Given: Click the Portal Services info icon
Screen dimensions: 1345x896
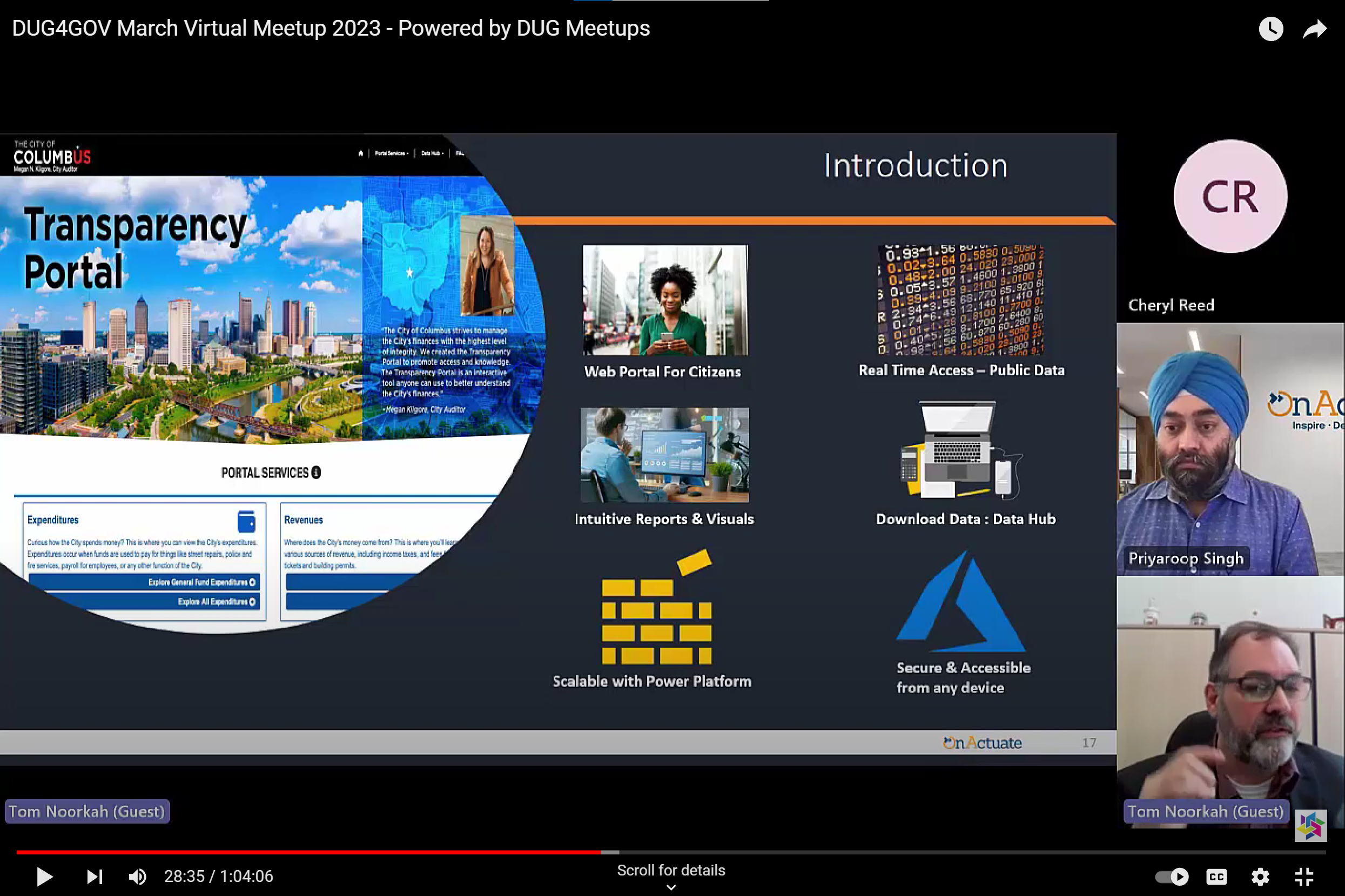Looking at the screenshot, I should click(x=316, y=473).
